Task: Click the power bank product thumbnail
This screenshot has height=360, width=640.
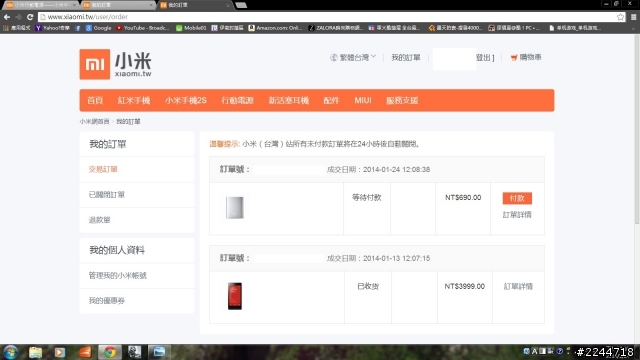Action: (235, 207)
